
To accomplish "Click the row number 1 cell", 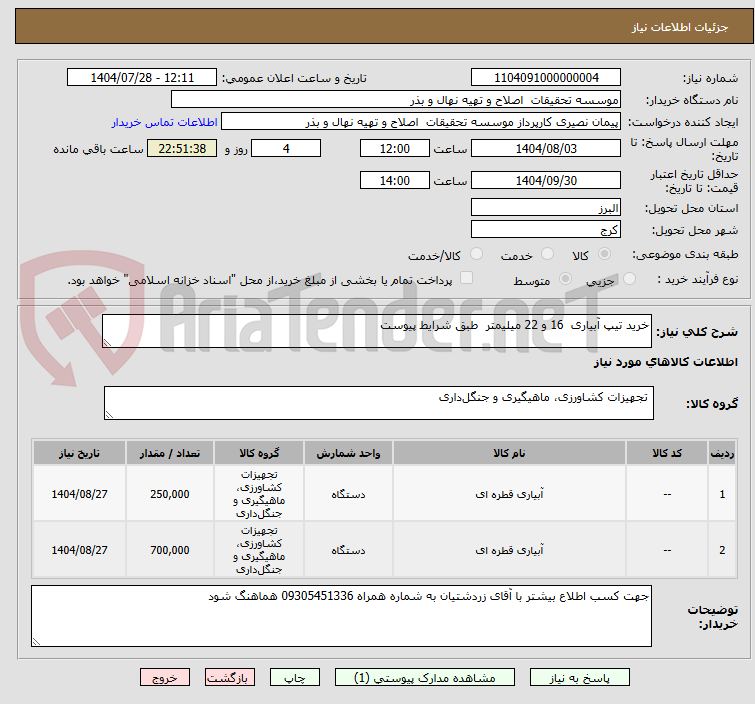I will tap(722, 494).
